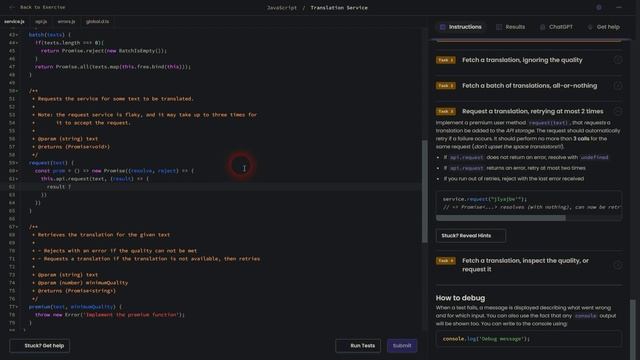The height and width of the screenshot is (360, 640).
Task: Click the editor vertical scrollbar thumb
Action: [424, 191]
